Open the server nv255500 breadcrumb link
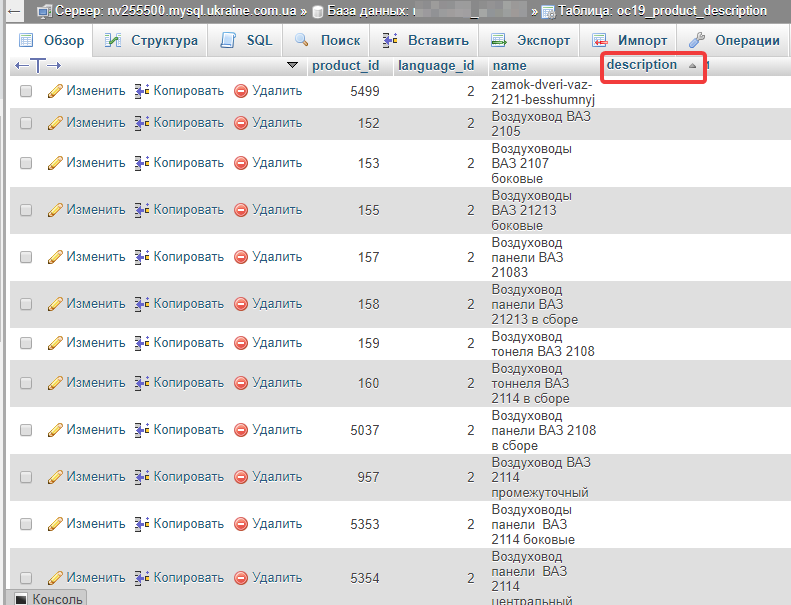 coord(177,11)
